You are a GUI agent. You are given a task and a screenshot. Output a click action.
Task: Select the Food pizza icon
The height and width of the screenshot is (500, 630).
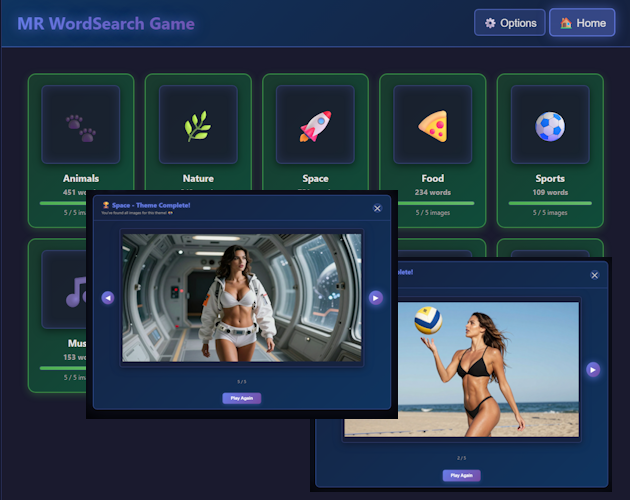[433, 125]
